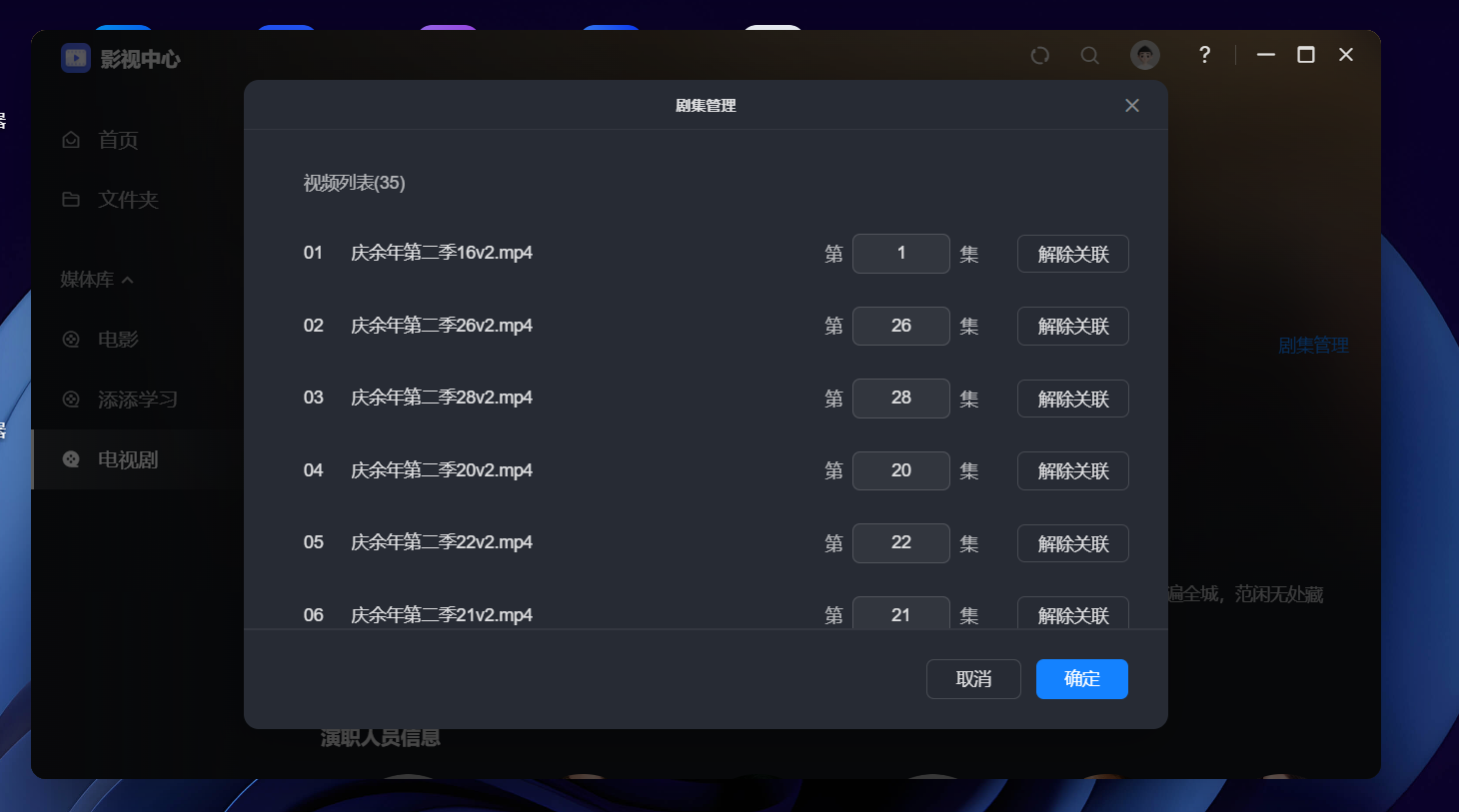
Task: Click the 文件夹 folder icon in sidebar
Action: coord(71,200)
